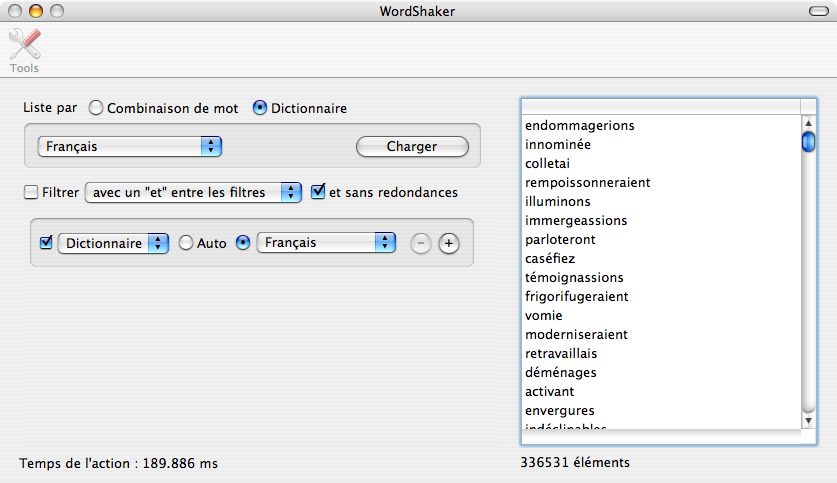837x483 pixels.
Task: Open the Dictionnaire filter type dropdown
Action: tap(113, 243)
